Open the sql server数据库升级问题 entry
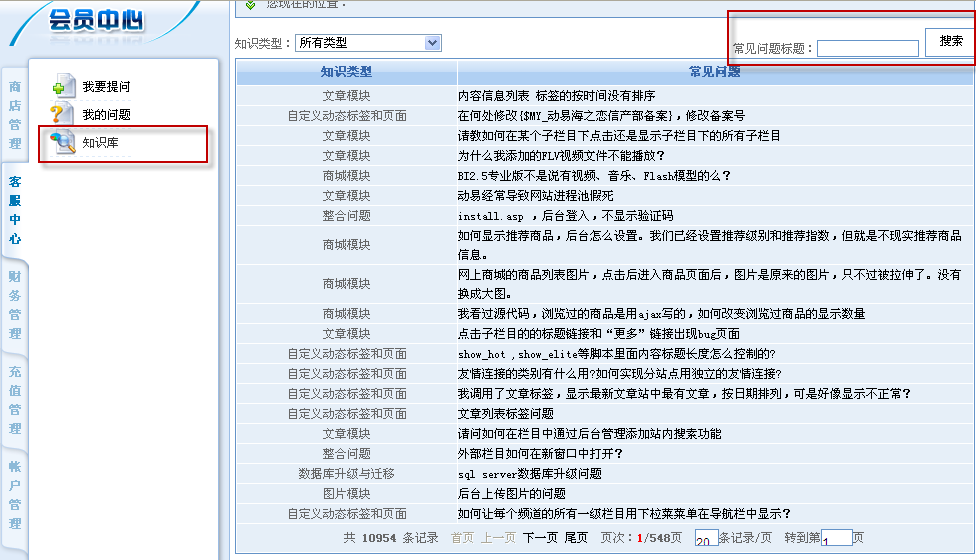976x560 pixels. click(x=530, y=473)
